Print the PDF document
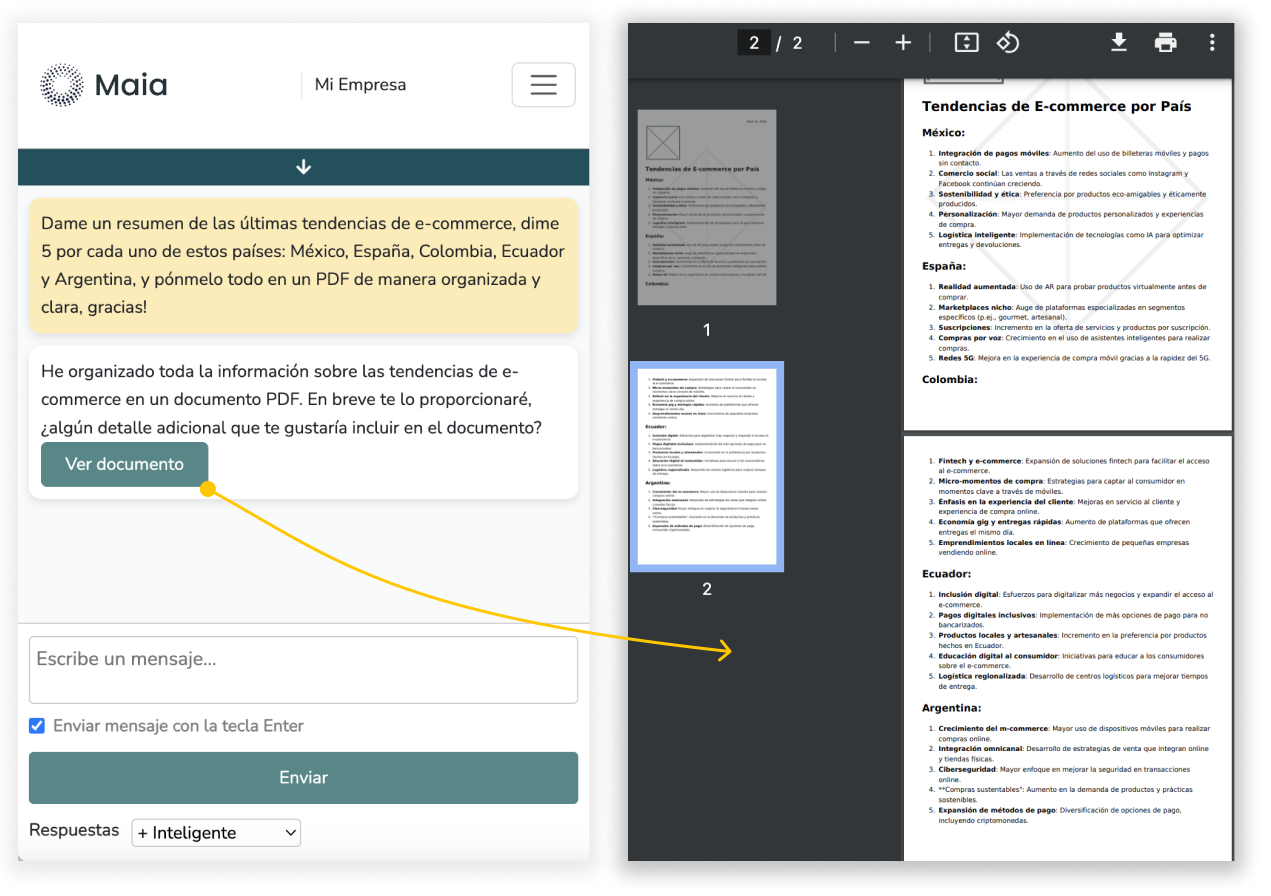The height and width of the screenshot is (896, 1271). (1165, 43)
